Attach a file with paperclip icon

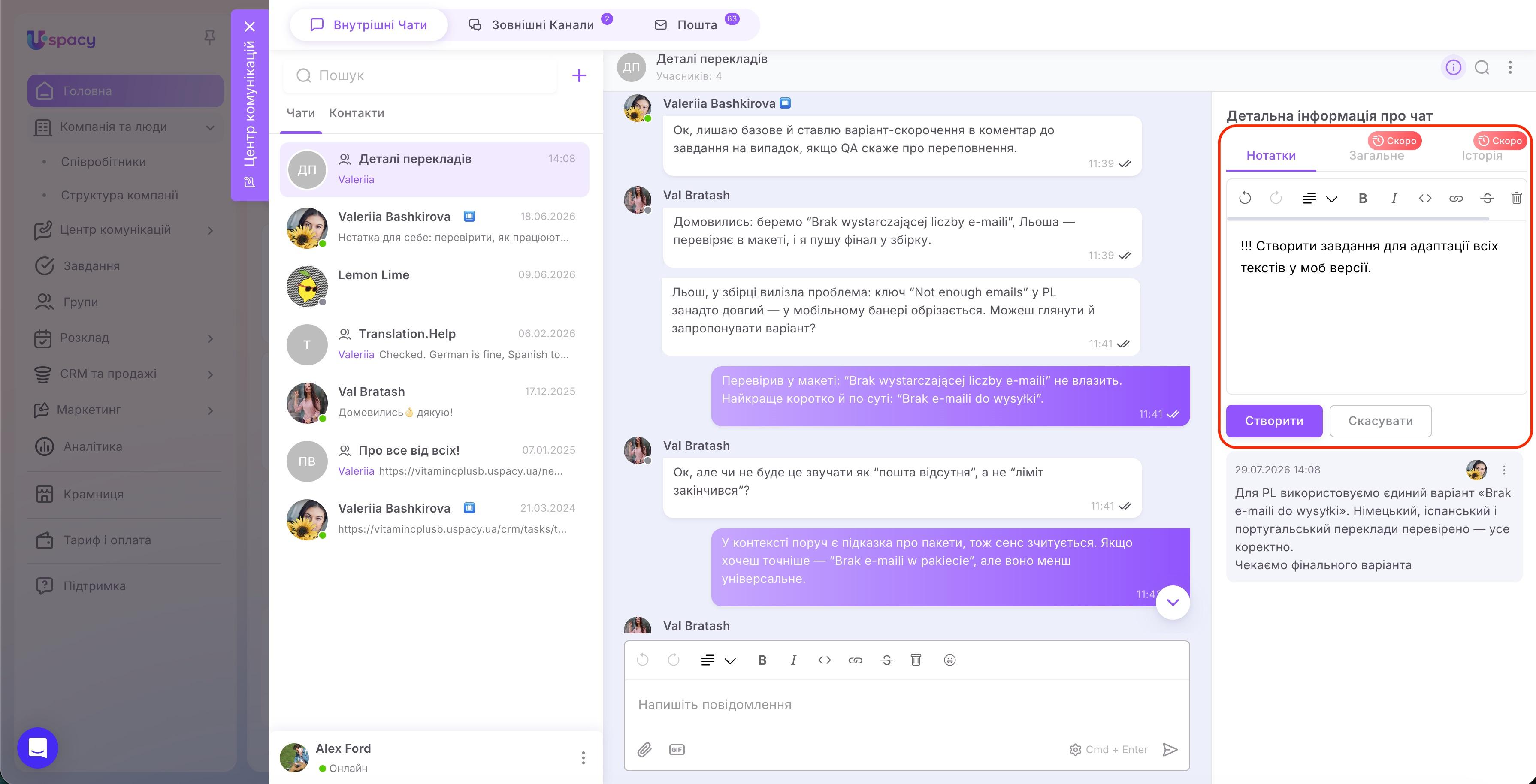(x=644, y=749)
